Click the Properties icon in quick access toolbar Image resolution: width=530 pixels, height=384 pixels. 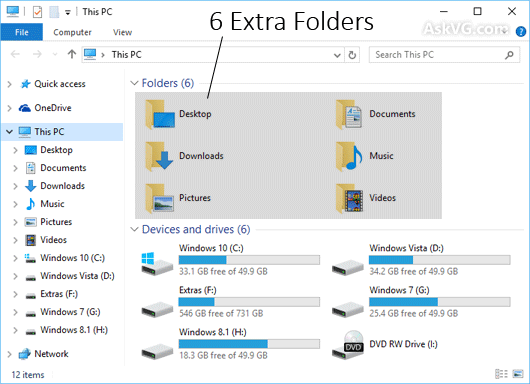click(37, 12)
